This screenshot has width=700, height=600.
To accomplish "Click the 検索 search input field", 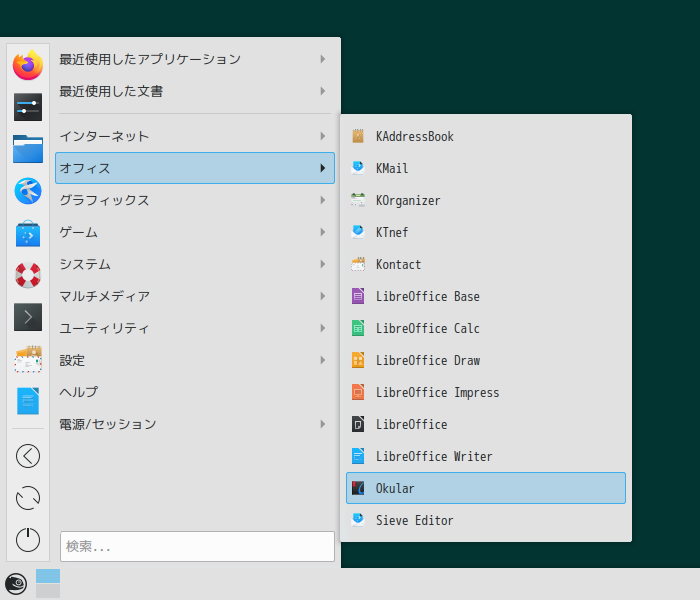I will coord(197,546).
